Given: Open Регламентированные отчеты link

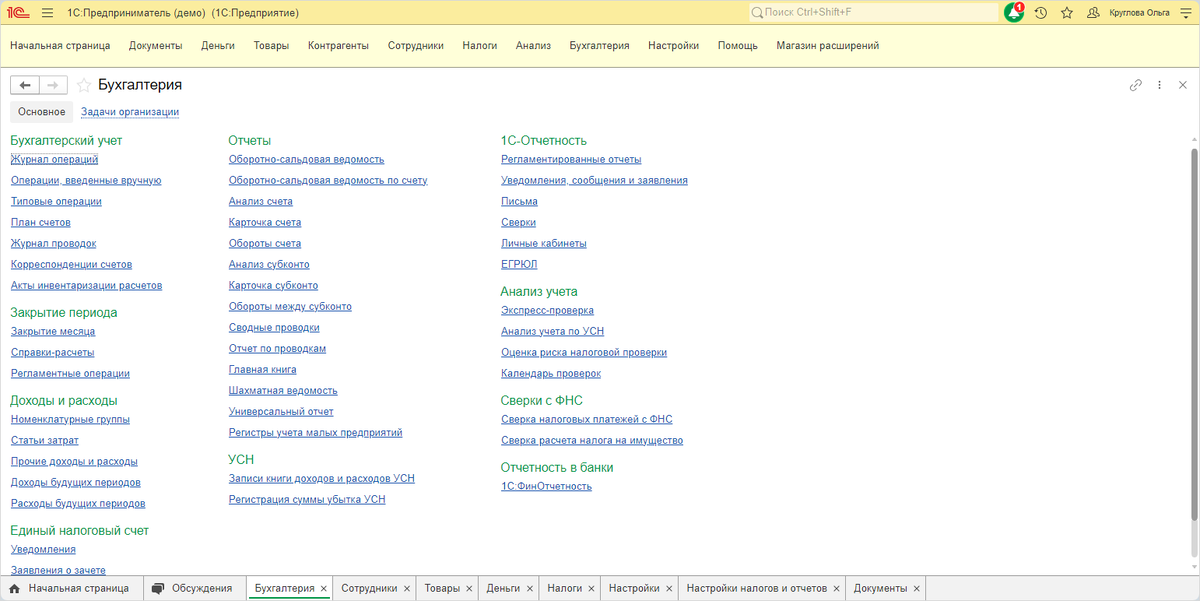Looking at the screenshot, I should (571, 159).
